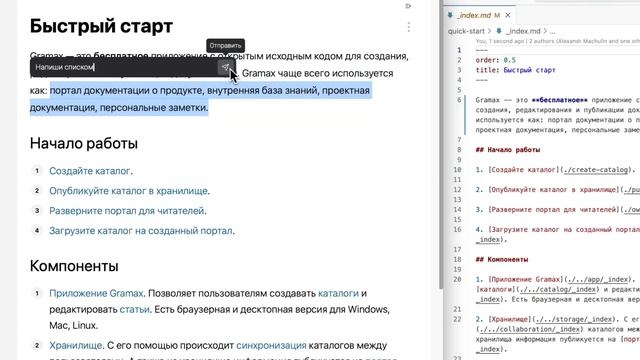Click the markdown icon in the breadcrumb before _index.md
Viewport: 640px width, 360px height.
[499, 31]
